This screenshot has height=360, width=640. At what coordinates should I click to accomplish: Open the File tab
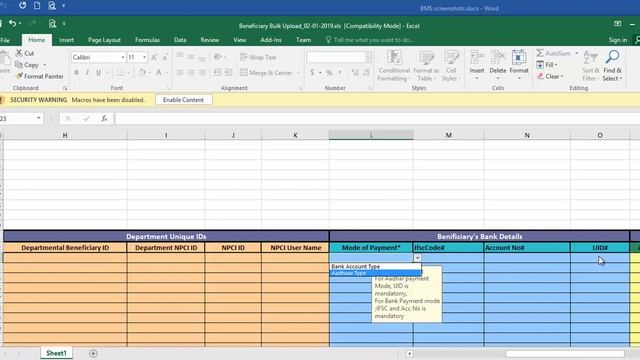[x=5, y=40]
